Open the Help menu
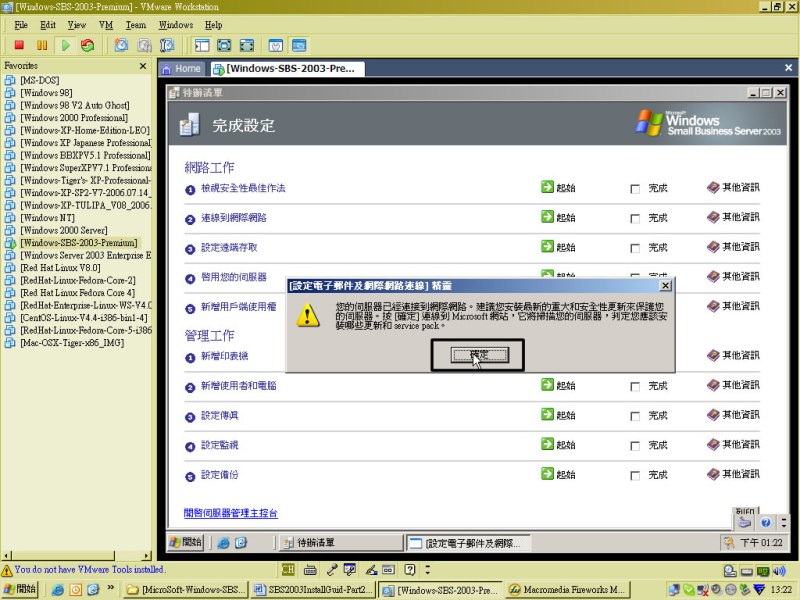Screen dimensions: 800x600 (214, 25)
